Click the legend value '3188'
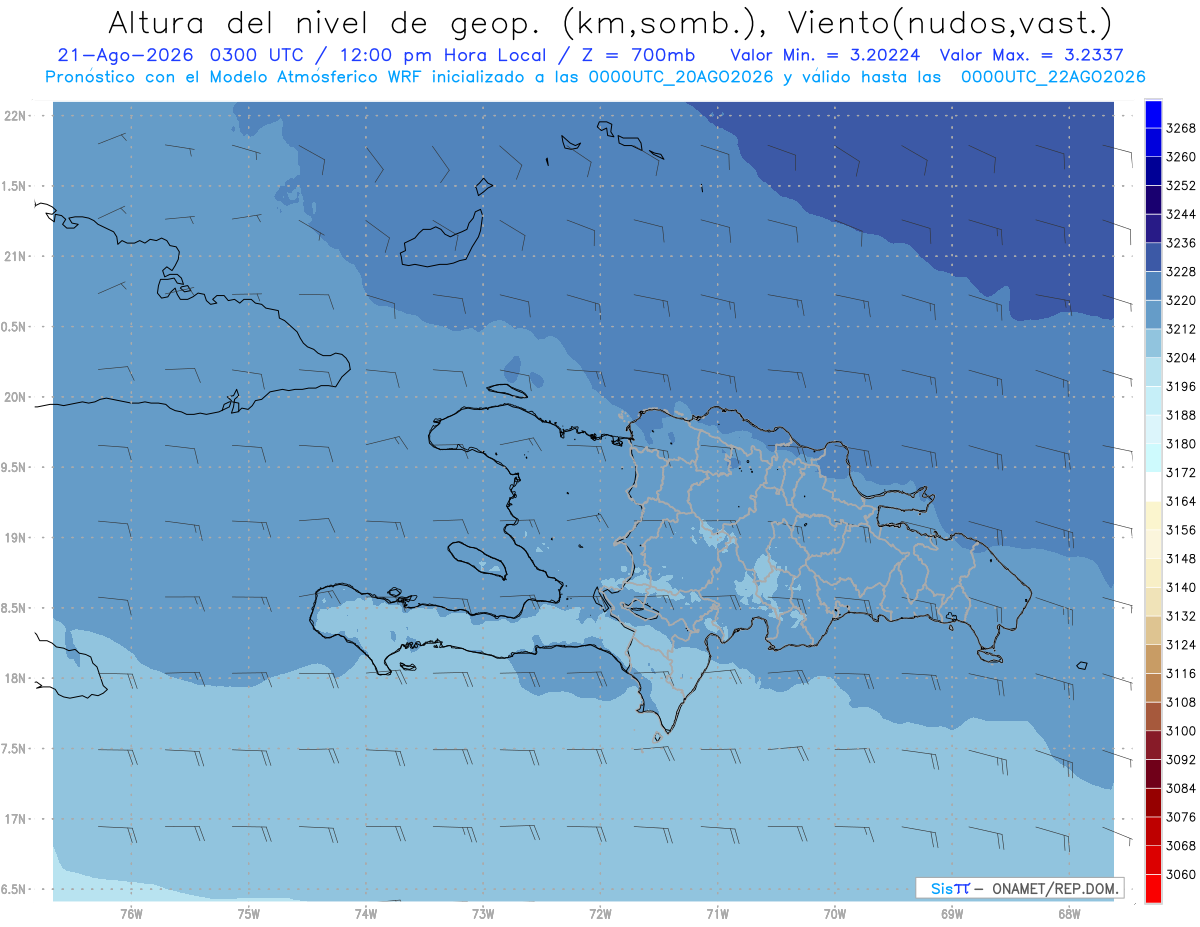Image resolution: width=1200 pixels, height=927 pixels. pos(1181,415)
